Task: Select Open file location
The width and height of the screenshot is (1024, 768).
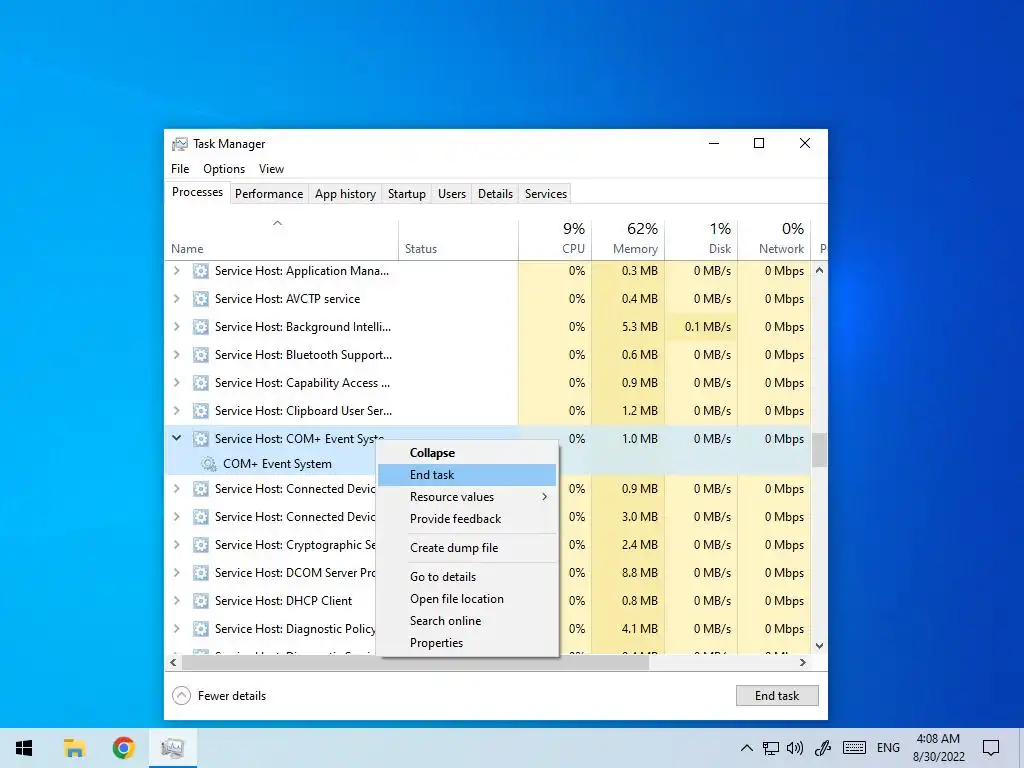Action: 467,599
